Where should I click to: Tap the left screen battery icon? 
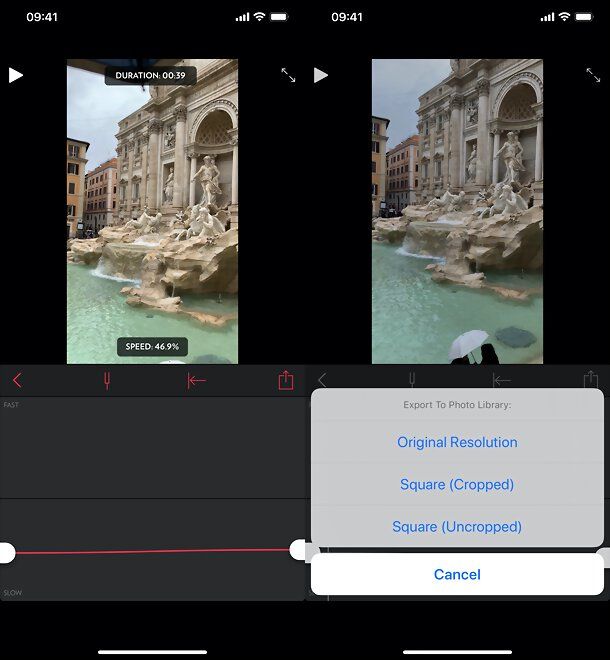pyautogui.click(x=279, y=17)
